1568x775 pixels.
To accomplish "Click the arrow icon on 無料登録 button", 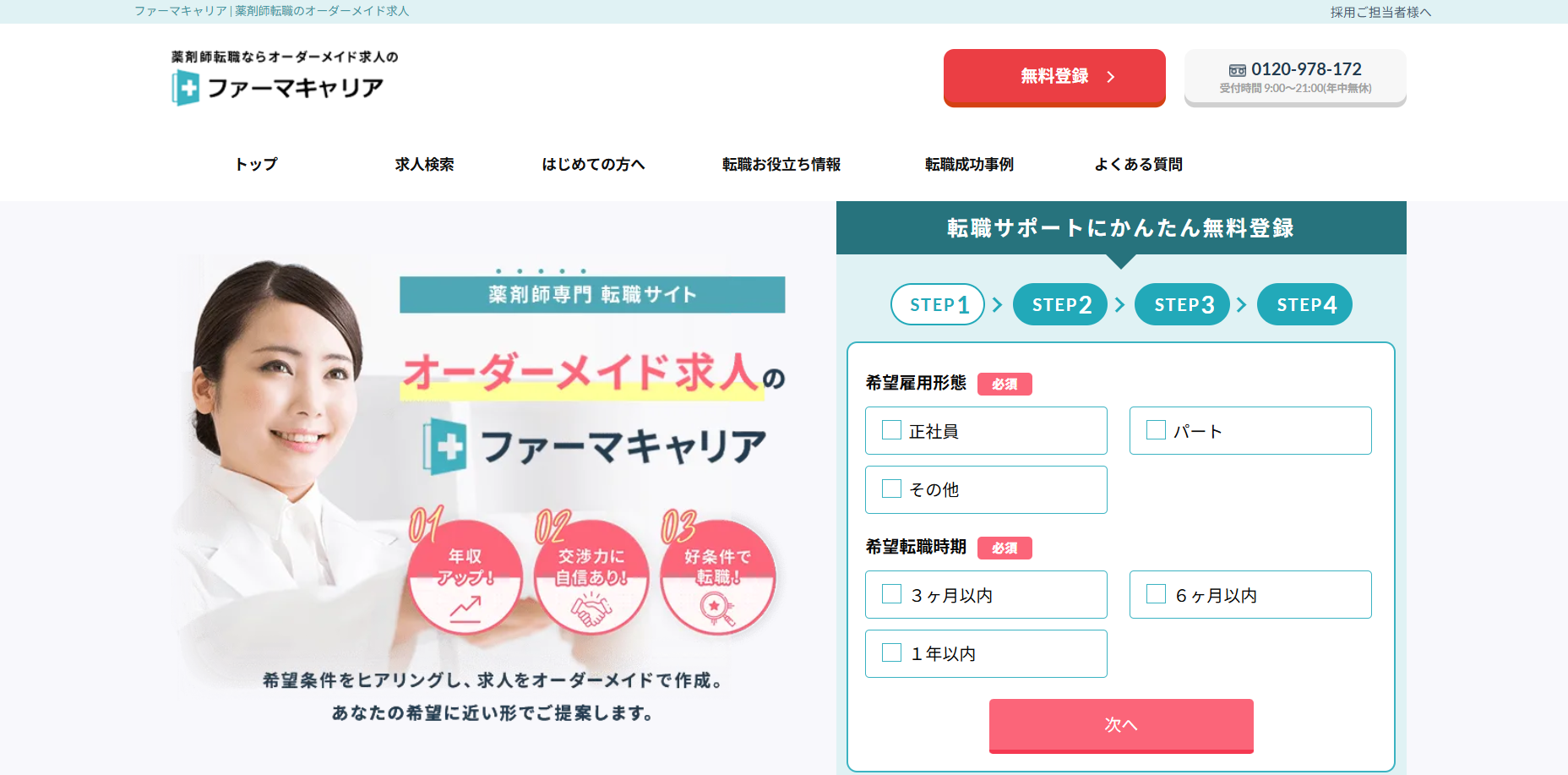I will (x=1111, y=77).
